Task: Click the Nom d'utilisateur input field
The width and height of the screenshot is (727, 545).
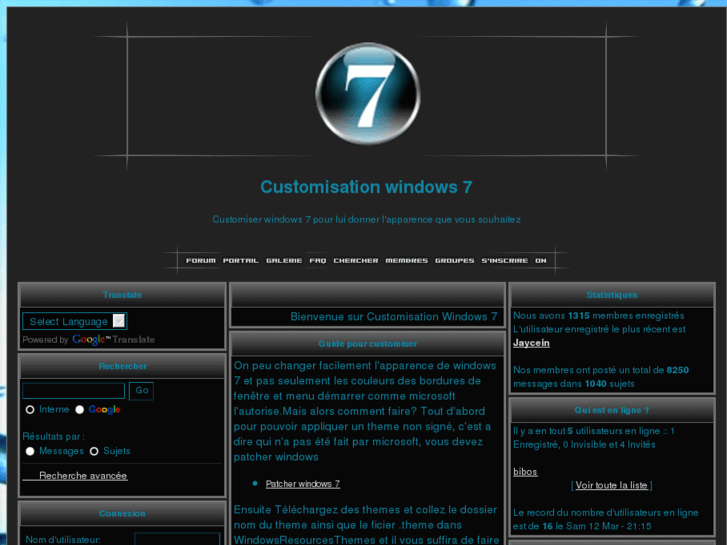Action: click(x=177, y=539)
